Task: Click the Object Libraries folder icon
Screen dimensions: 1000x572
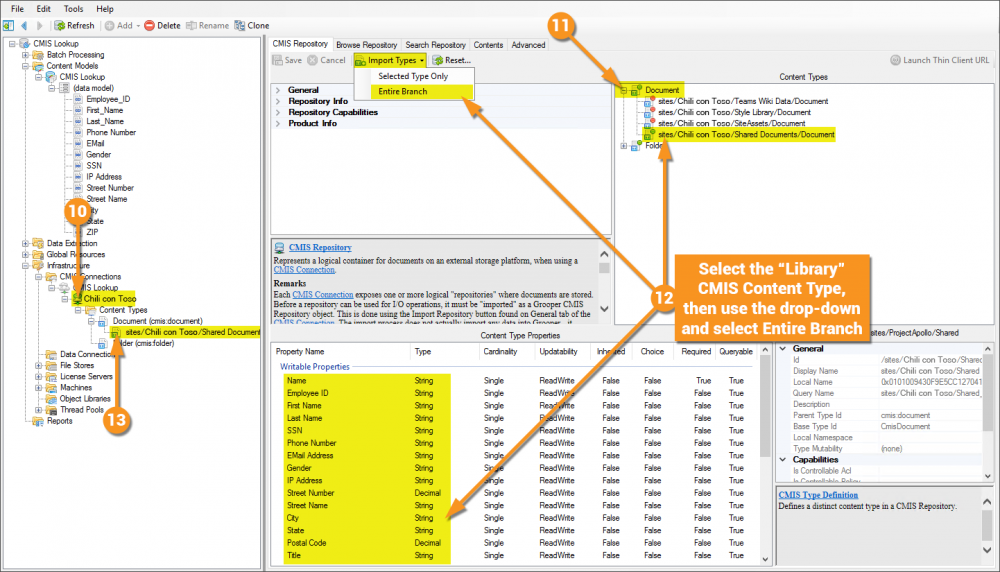Action: click(x=51, y=399)
